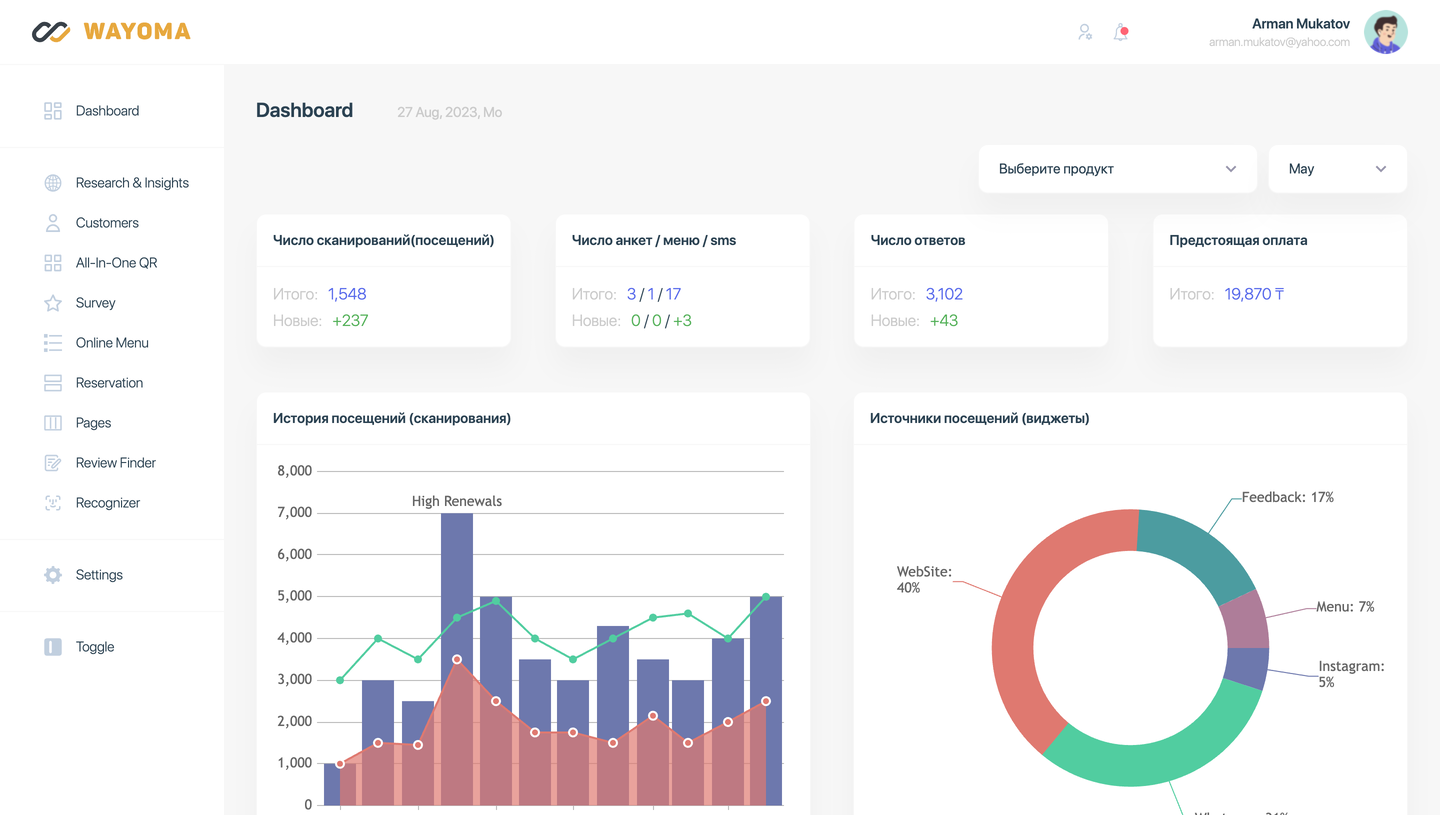The width and height of the screenshot is (1440, 815).
Task: Click the 3,102 total answers value
Action: [x=944, y=294]
